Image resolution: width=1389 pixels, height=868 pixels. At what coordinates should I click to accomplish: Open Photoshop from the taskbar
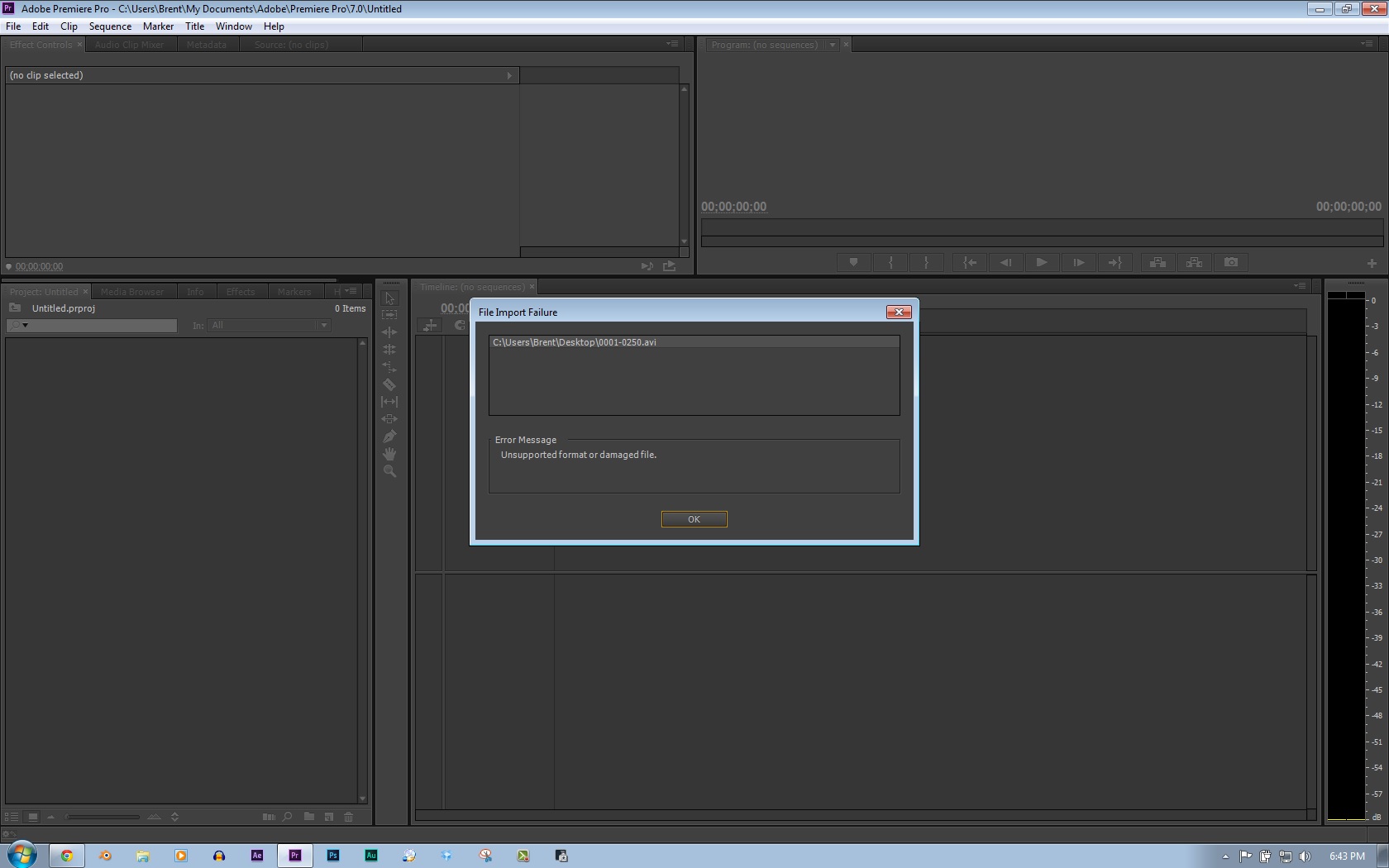click(x=333, y=856)
